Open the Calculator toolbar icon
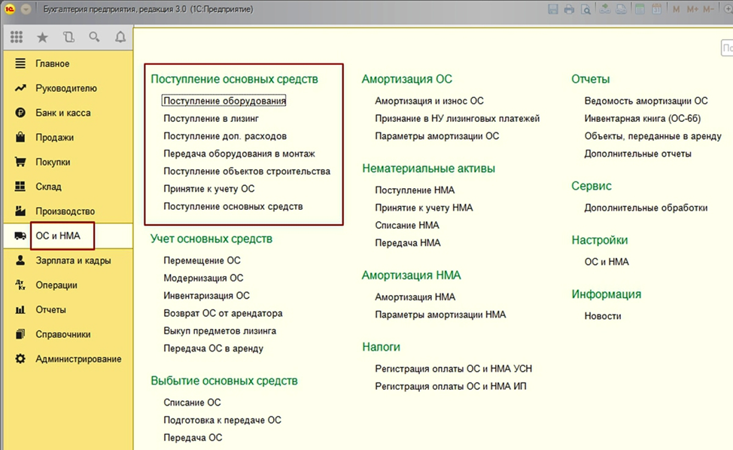This screenshot has width=733, height=450. tap(640, 9)
